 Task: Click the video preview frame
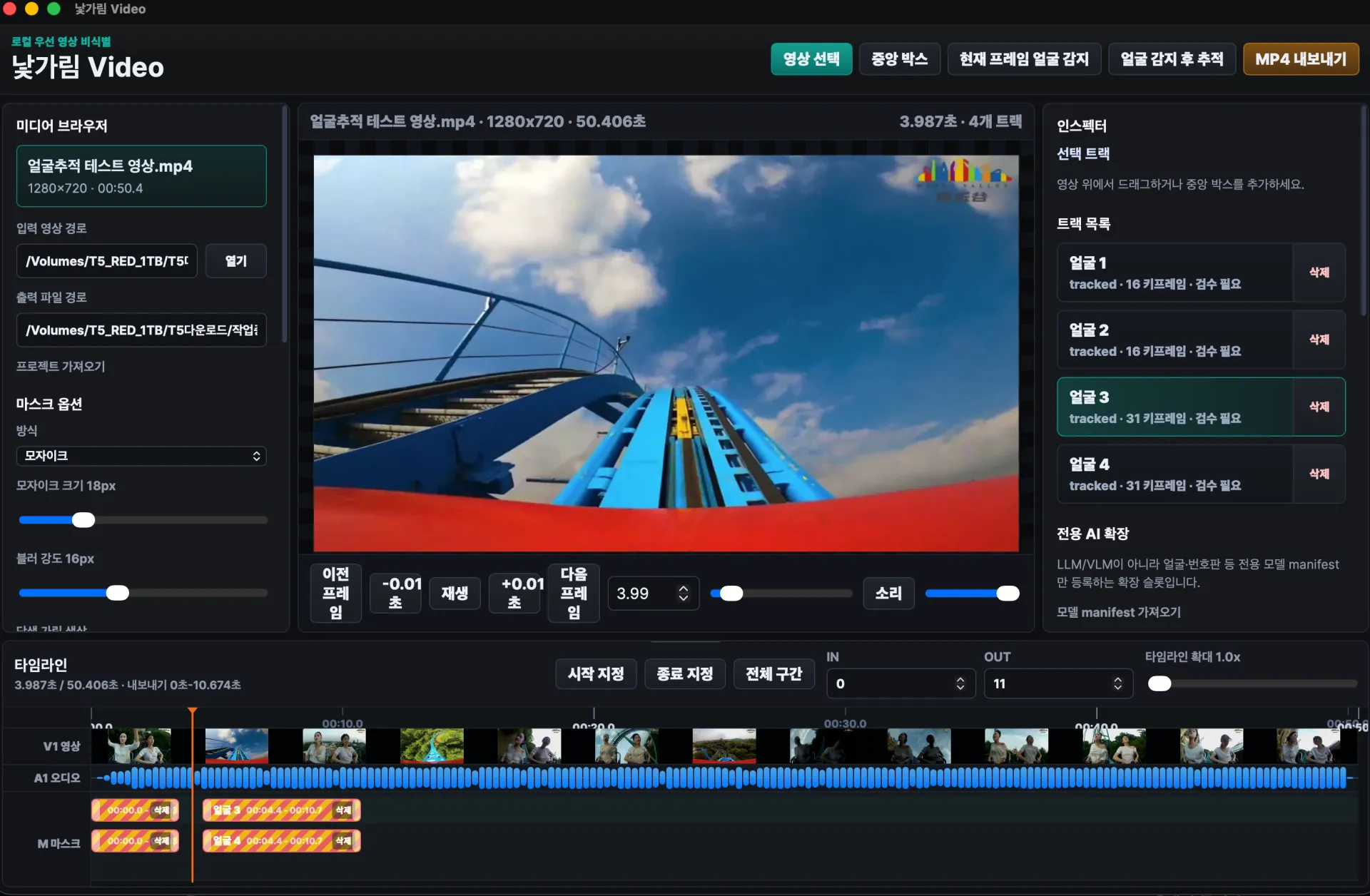coord(666,353)
